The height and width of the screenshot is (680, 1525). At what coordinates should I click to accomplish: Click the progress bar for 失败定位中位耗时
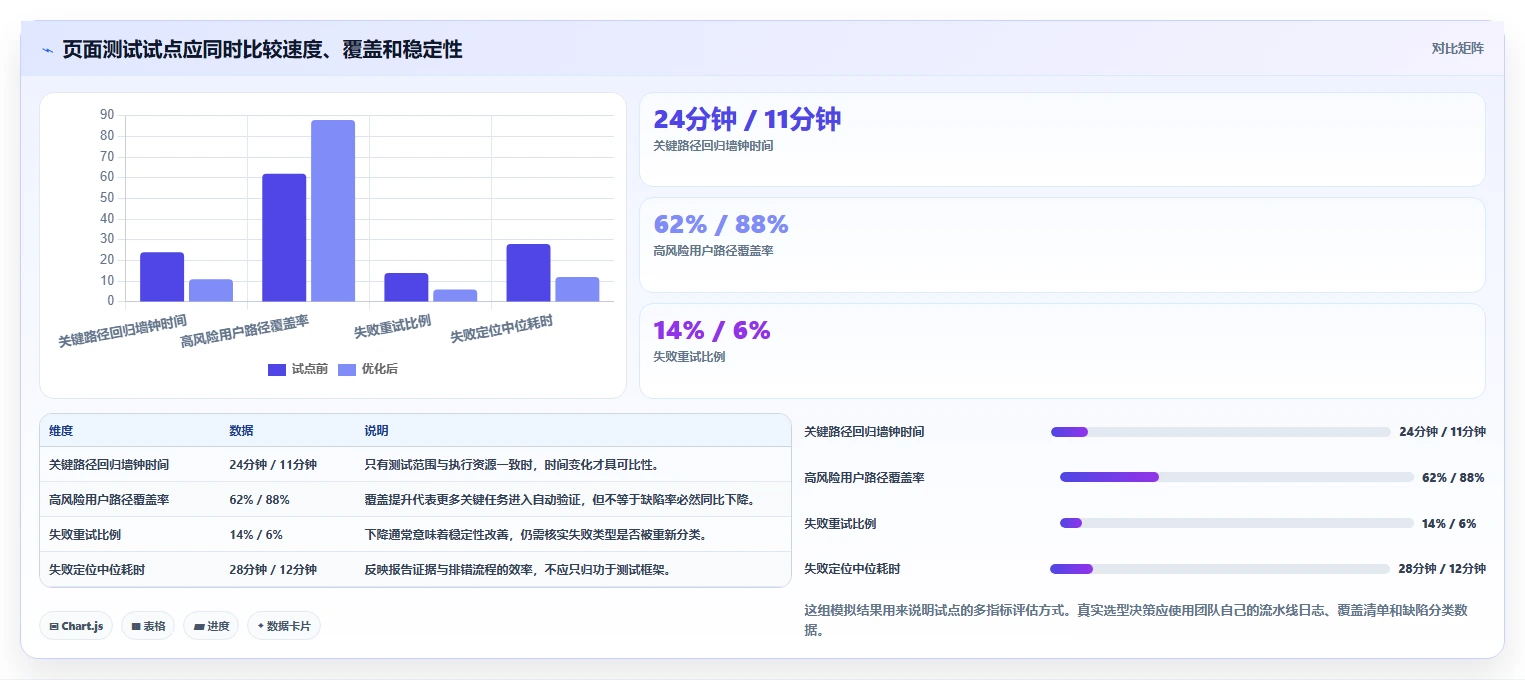click(1220, 569)
